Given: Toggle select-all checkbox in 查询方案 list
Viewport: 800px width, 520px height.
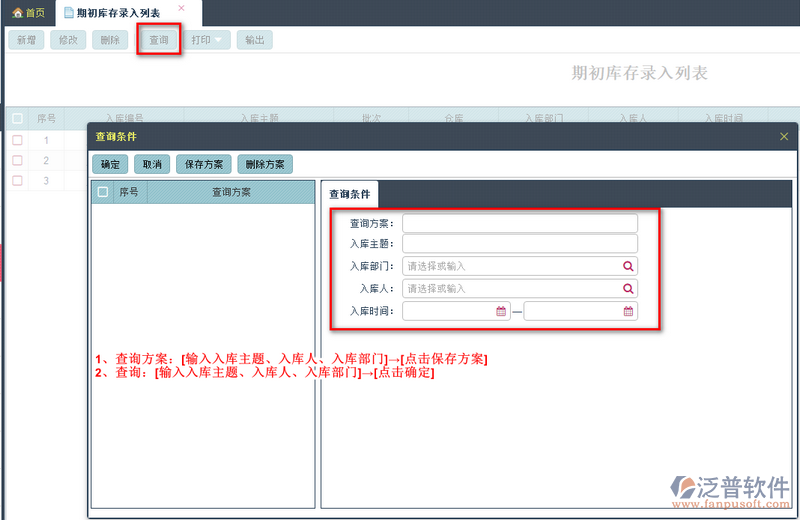Looking at the screenshot, I should coord(103,192).
